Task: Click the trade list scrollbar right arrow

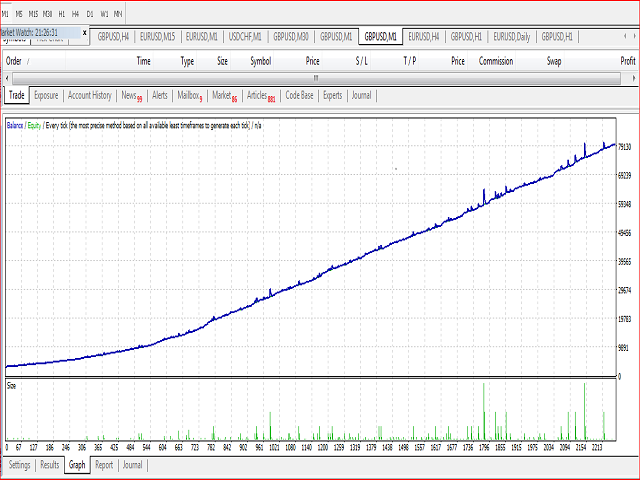Action: 633,78
